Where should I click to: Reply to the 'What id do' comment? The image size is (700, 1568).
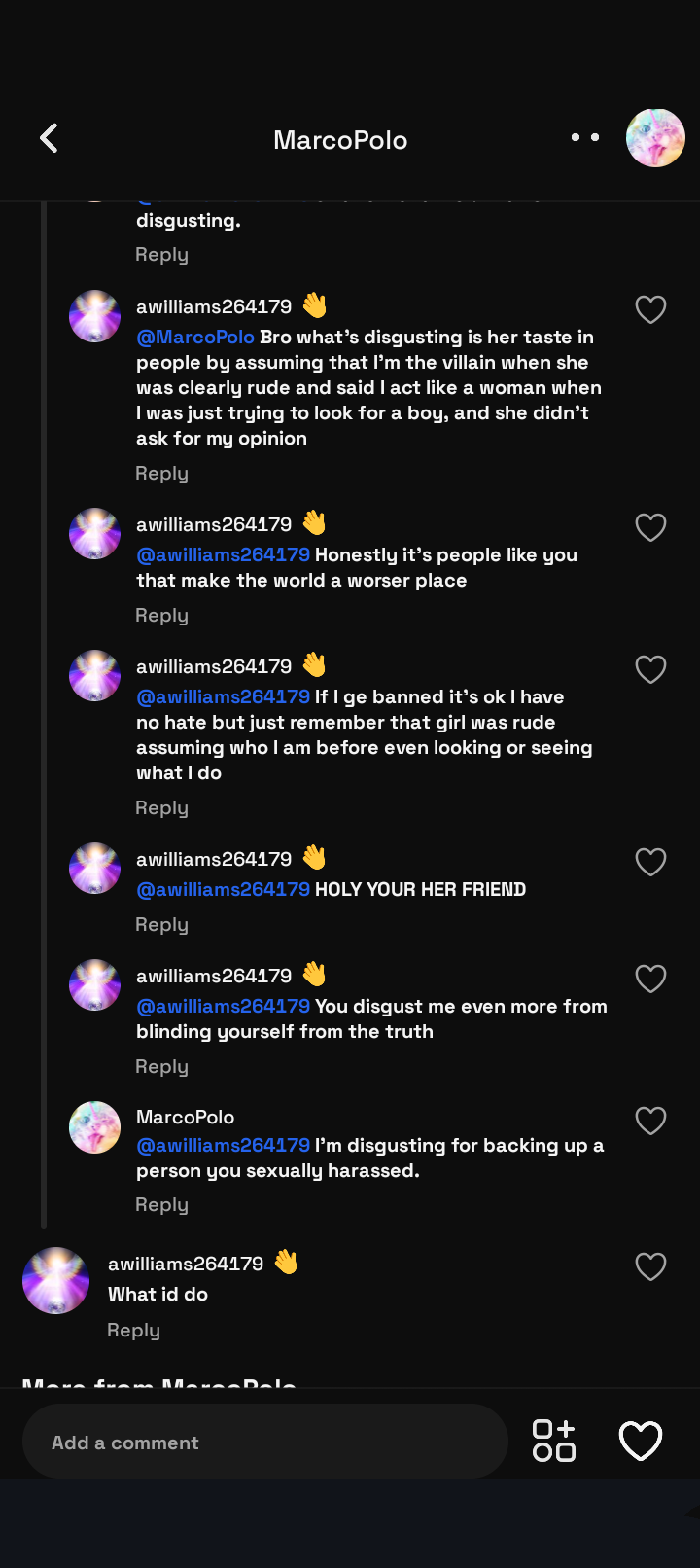pos(133,1330)
